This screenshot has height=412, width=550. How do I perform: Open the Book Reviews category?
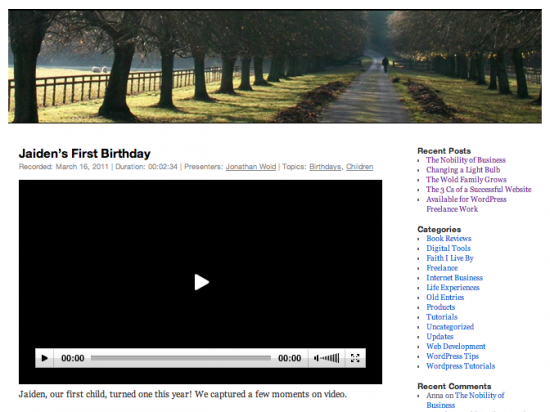449,238
